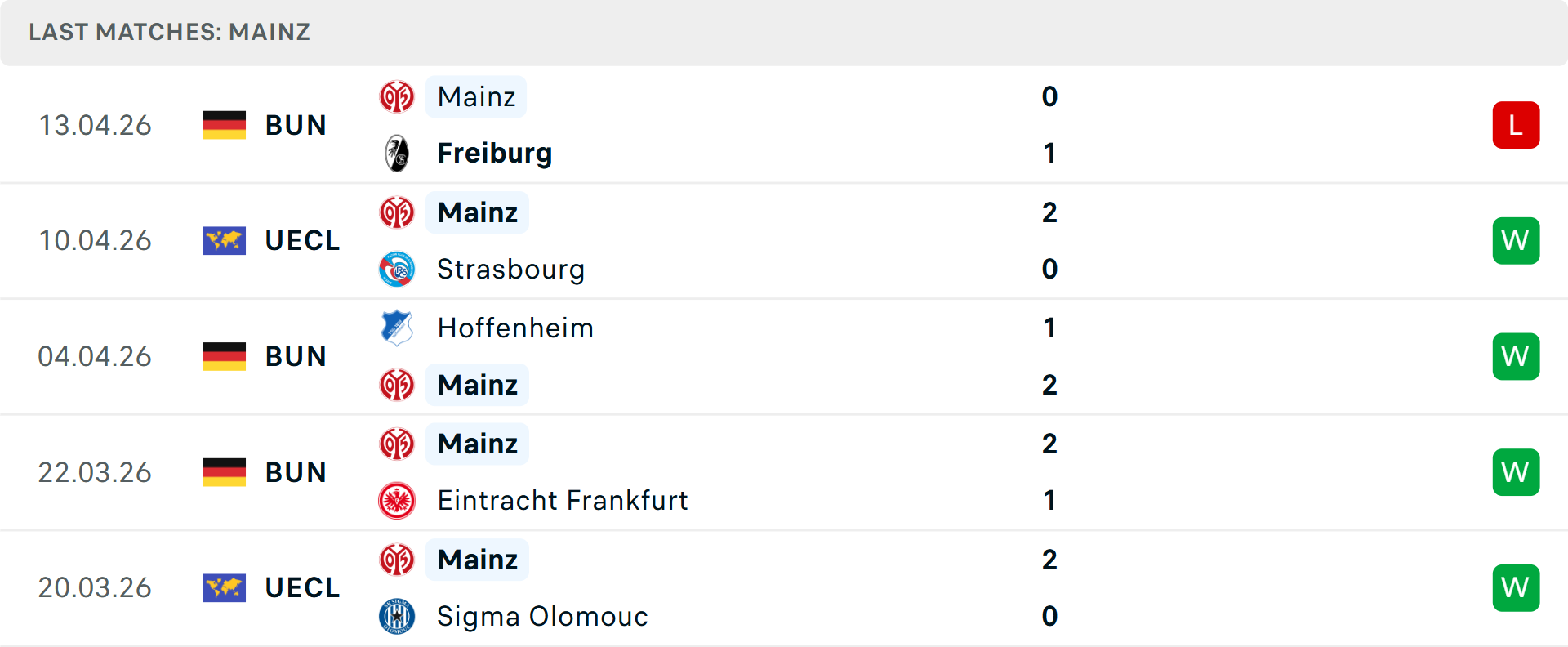Click W badge for Strasbourg match

[x=1516, y=241]
